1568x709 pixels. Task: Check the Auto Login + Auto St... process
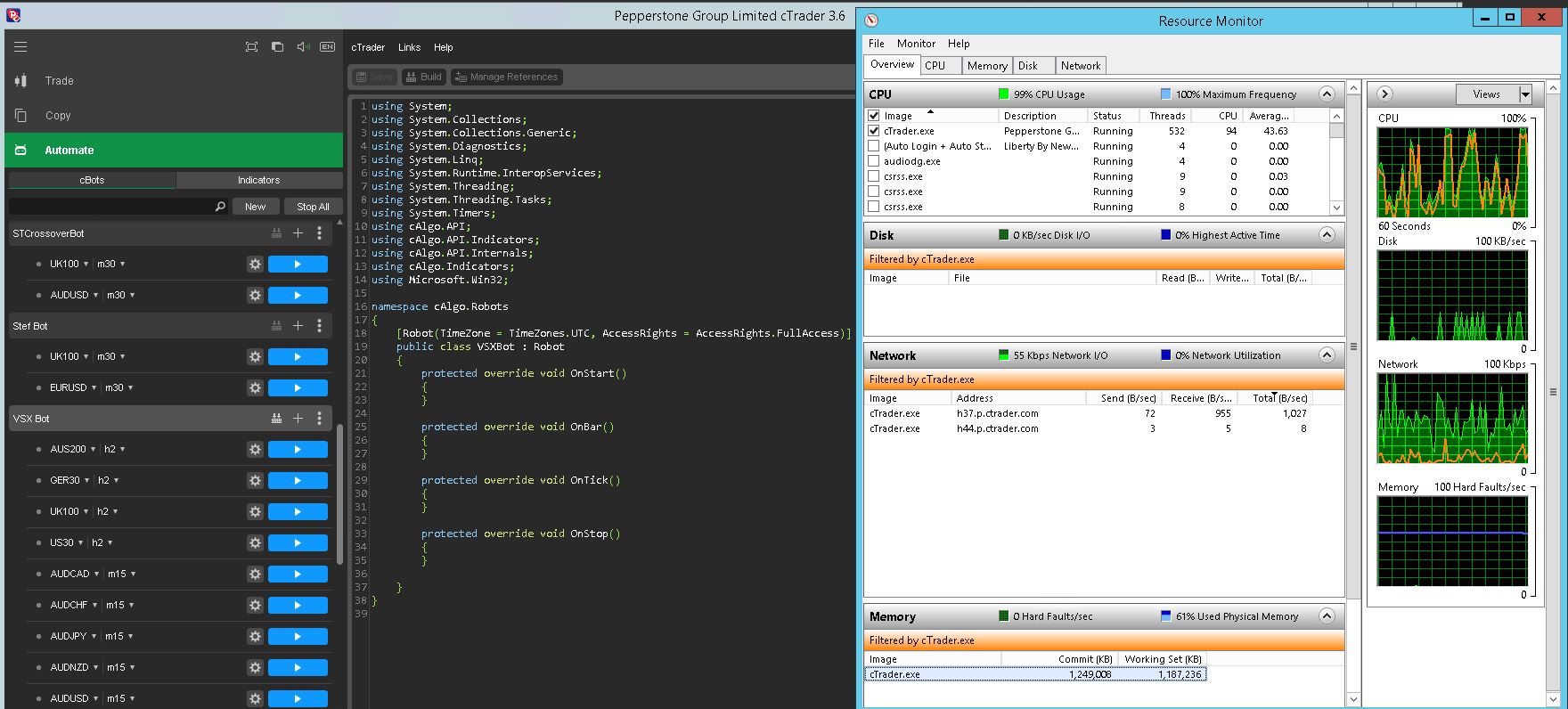click(874, 146)
